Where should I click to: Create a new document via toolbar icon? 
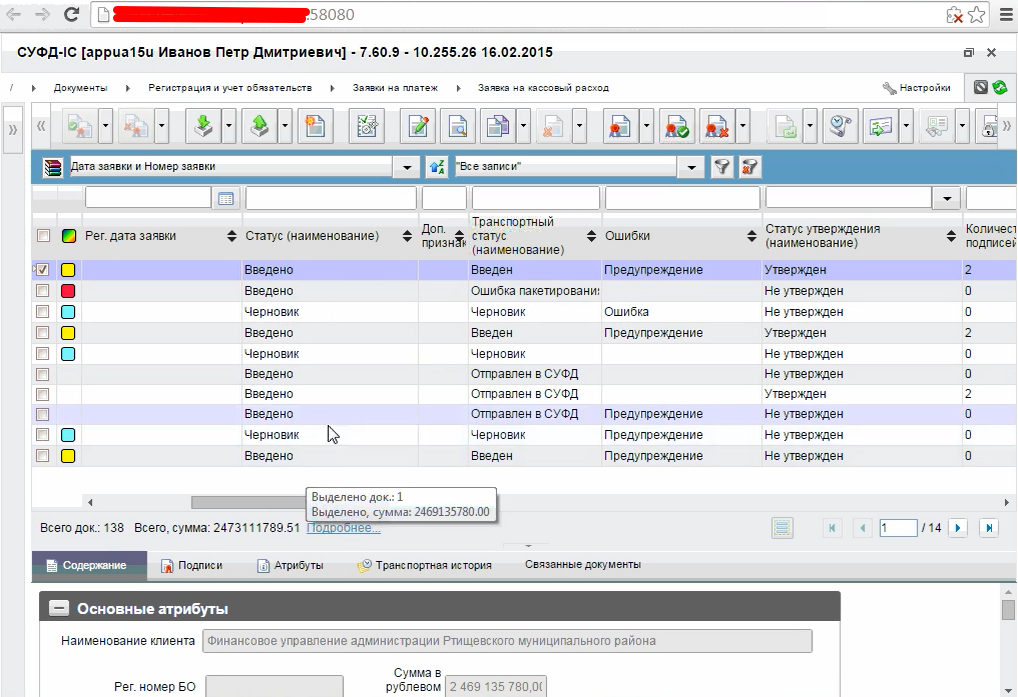(x=316, y=126)
